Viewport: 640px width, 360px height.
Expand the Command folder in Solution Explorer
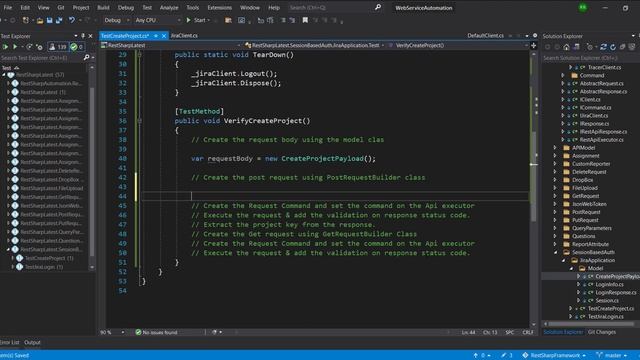click(563, 76)
